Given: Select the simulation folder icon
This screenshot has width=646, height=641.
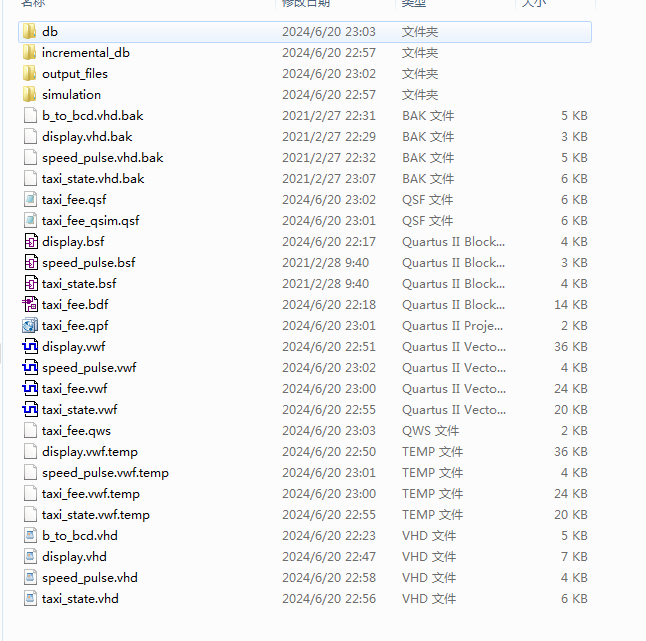Looking at the screenshot, I should pyautogui.click(x=30, y=95).
